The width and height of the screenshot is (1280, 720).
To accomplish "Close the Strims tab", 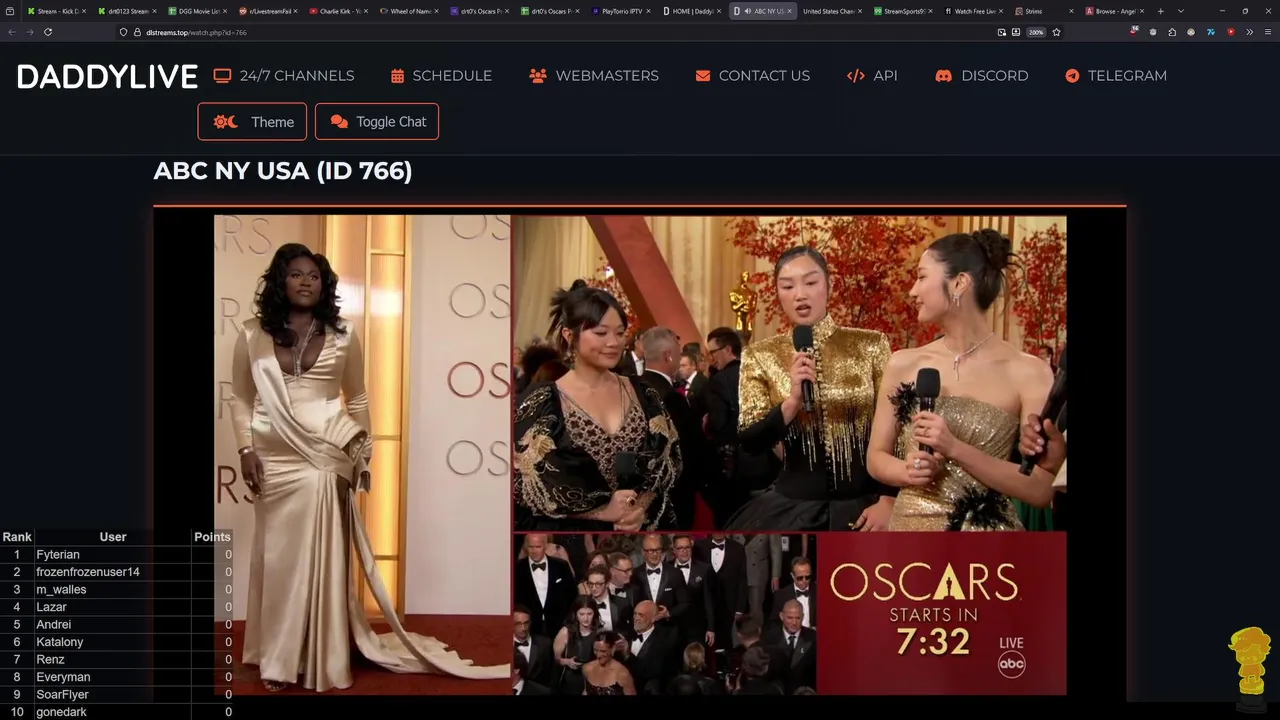I will [1072, 11].
